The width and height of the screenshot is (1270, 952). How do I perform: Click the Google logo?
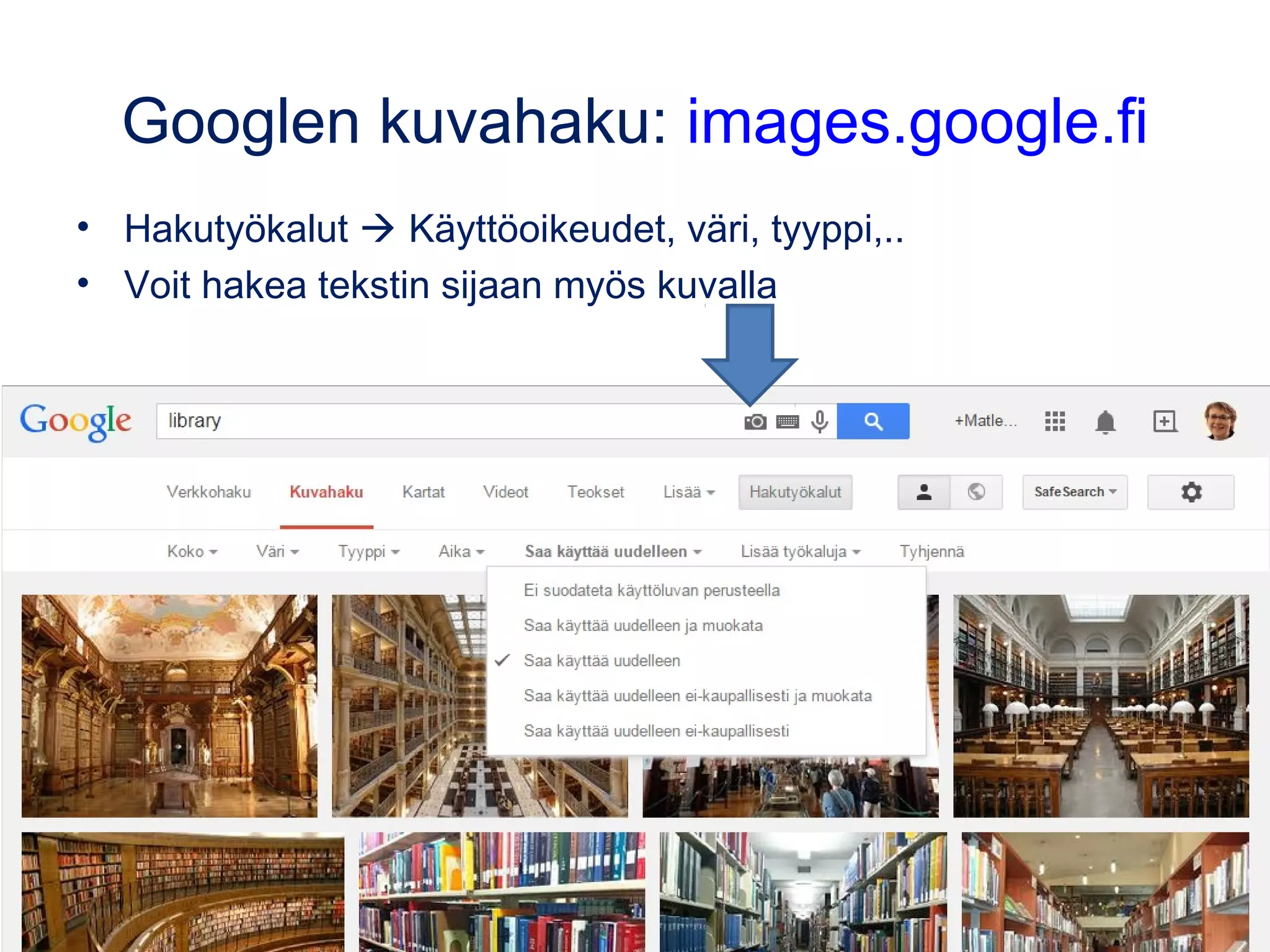pyautogui.click(x=76, y=422)
